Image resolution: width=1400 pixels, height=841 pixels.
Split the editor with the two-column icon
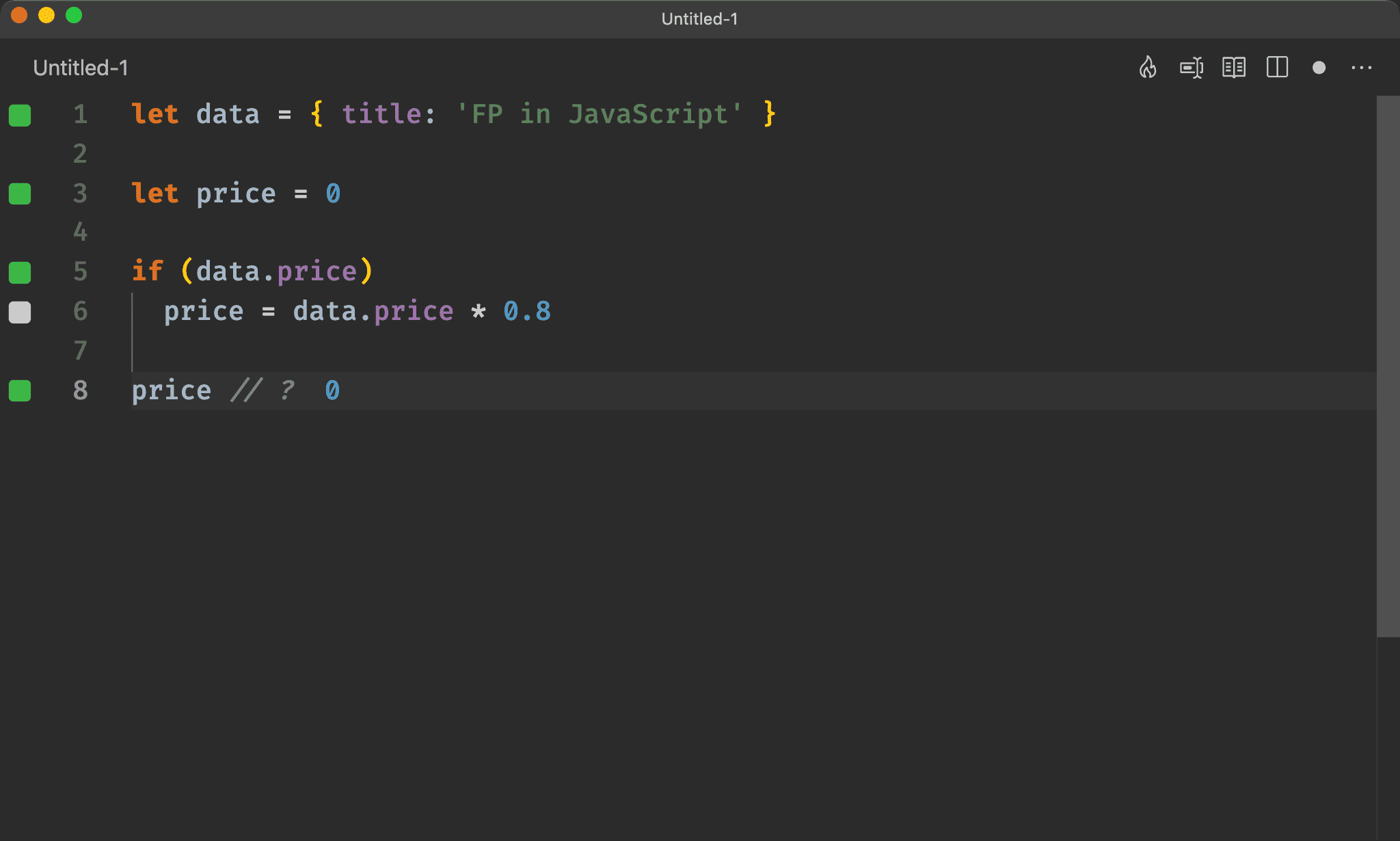(1277, 68)
